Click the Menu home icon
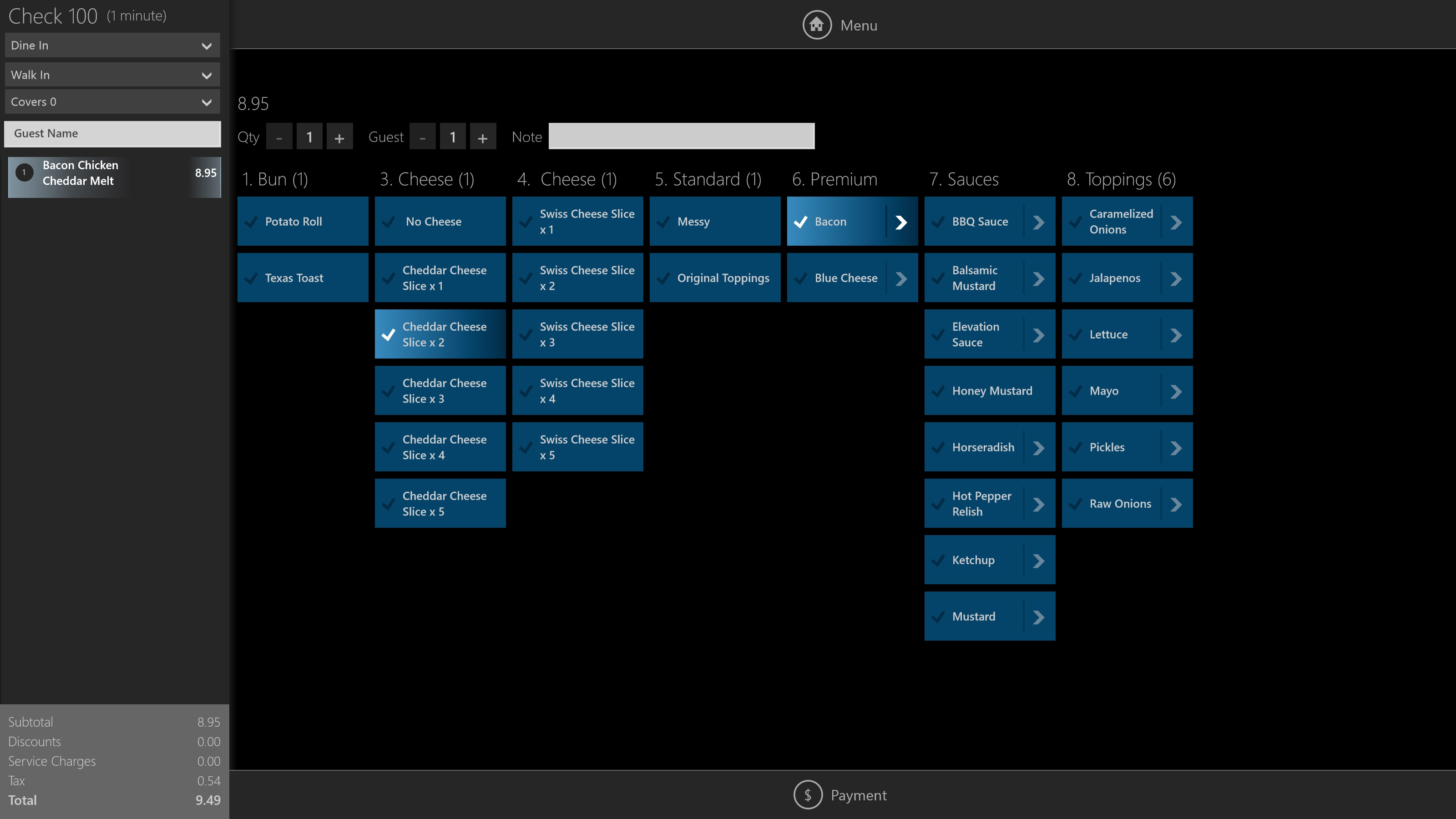Screen dimensions: 1456x819 (x=817, y=25)
